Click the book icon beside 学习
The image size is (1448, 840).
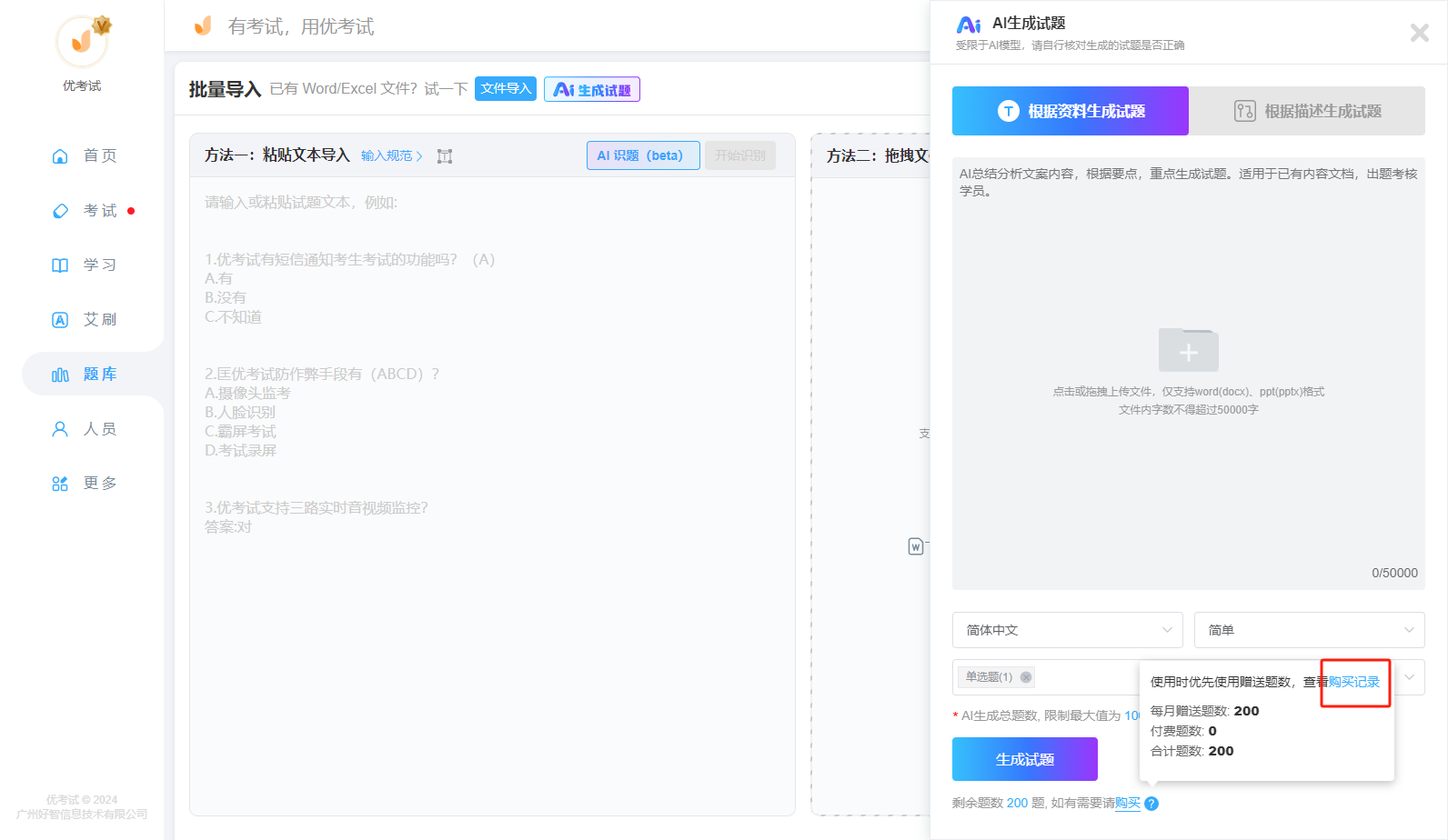[x=60, y=265]
